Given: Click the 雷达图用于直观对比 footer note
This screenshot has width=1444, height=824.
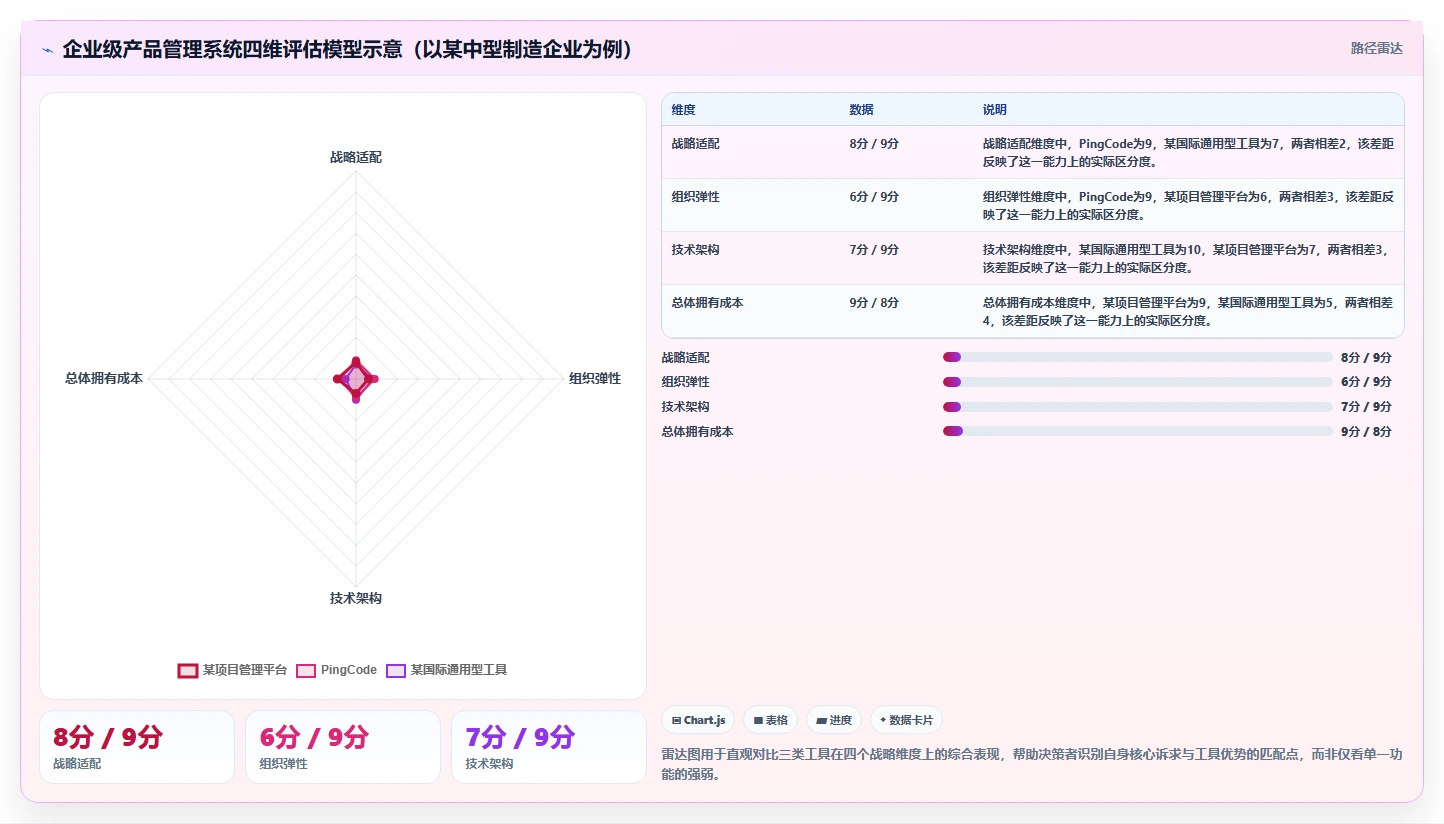Looking at the screenshot, I should pos(1032,764).
